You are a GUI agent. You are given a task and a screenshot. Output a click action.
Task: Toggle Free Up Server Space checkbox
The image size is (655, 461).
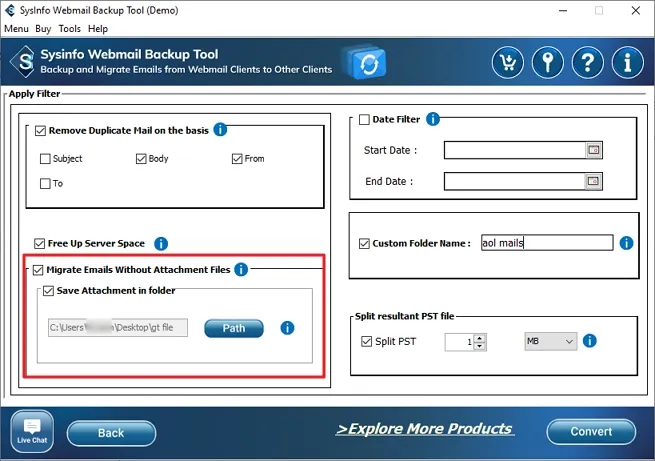[39, 243]
